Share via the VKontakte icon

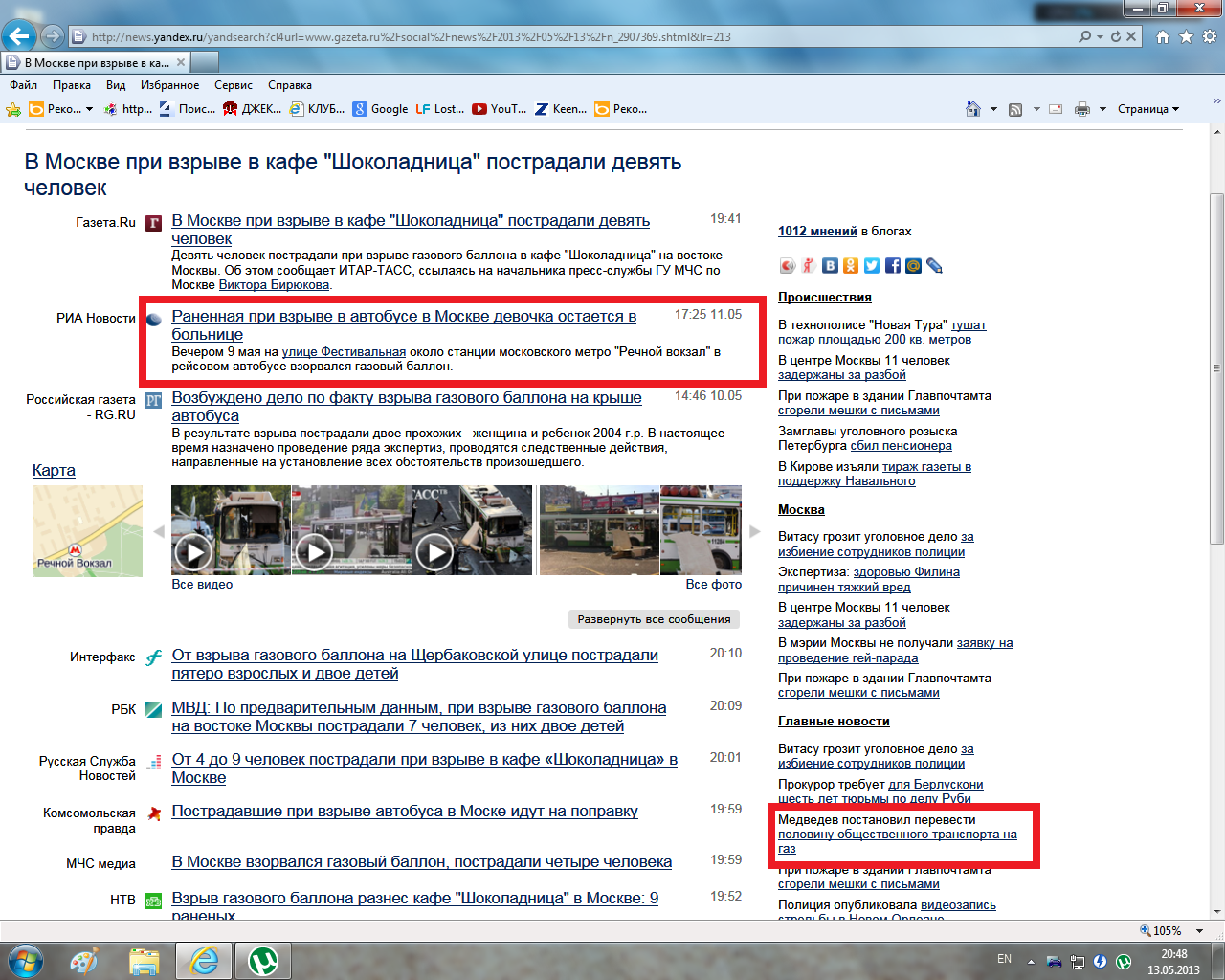click(830, 266)
